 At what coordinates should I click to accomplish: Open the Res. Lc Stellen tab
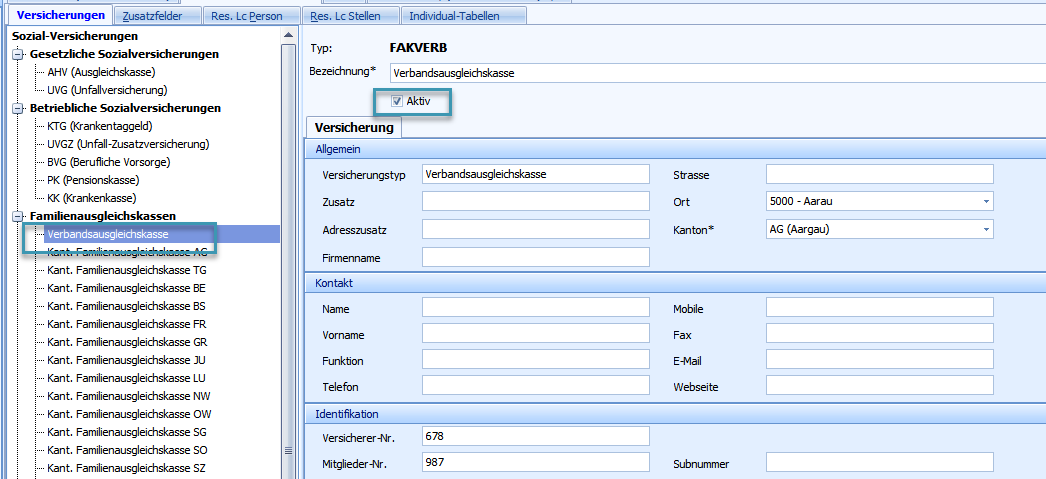(349, 16)
